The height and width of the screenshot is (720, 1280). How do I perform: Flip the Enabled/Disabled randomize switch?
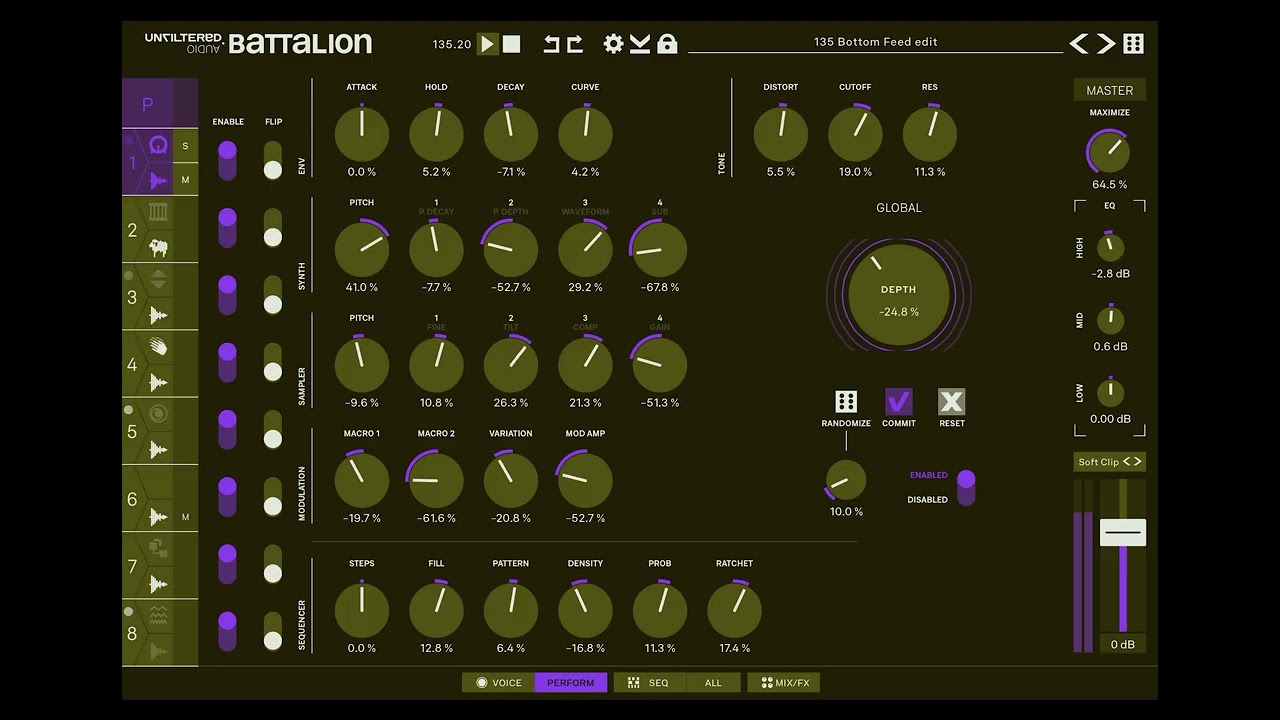966,488
